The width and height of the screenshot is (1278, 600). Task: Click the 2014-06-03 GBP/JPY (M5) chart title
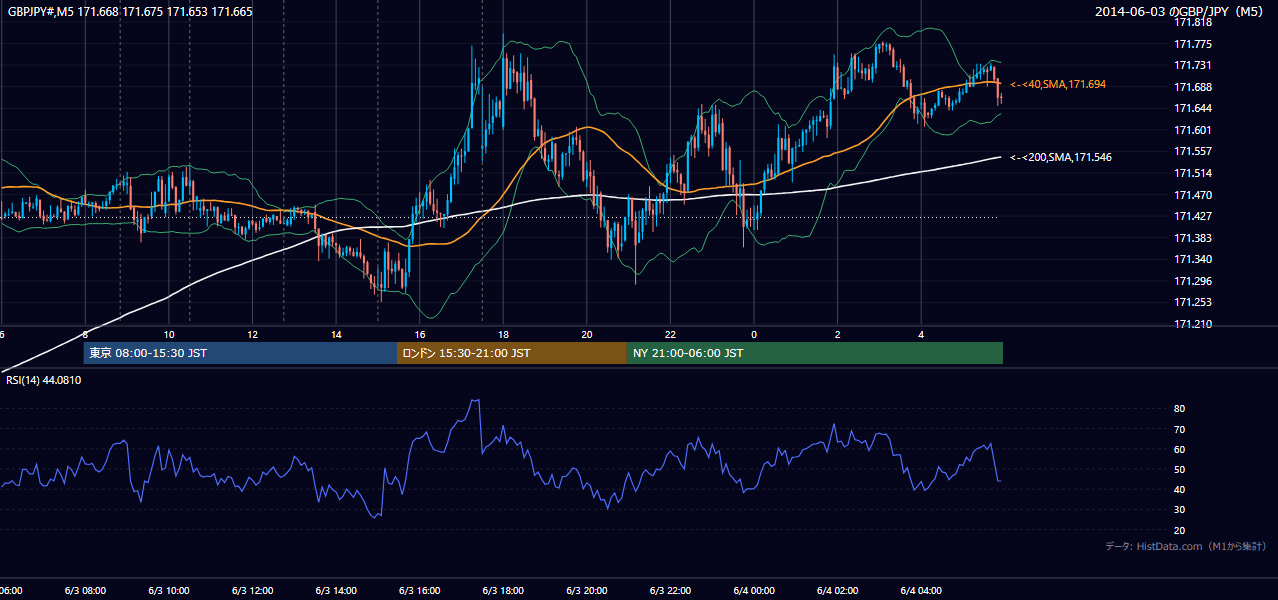[1181, 11]
